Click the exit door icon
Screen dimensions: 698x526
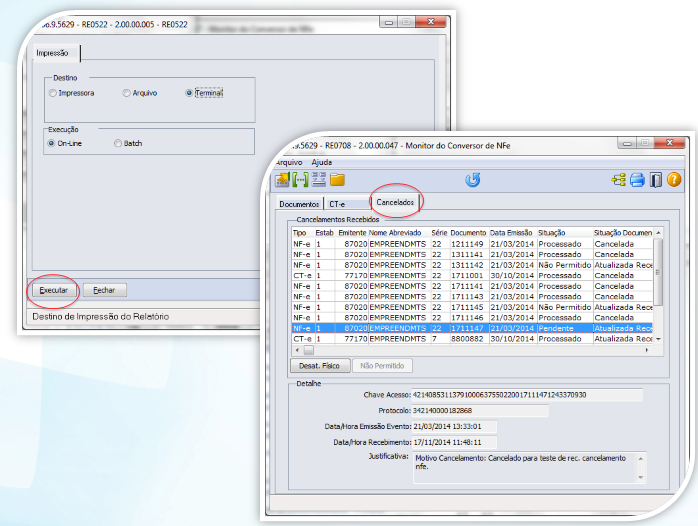[656, 180]
